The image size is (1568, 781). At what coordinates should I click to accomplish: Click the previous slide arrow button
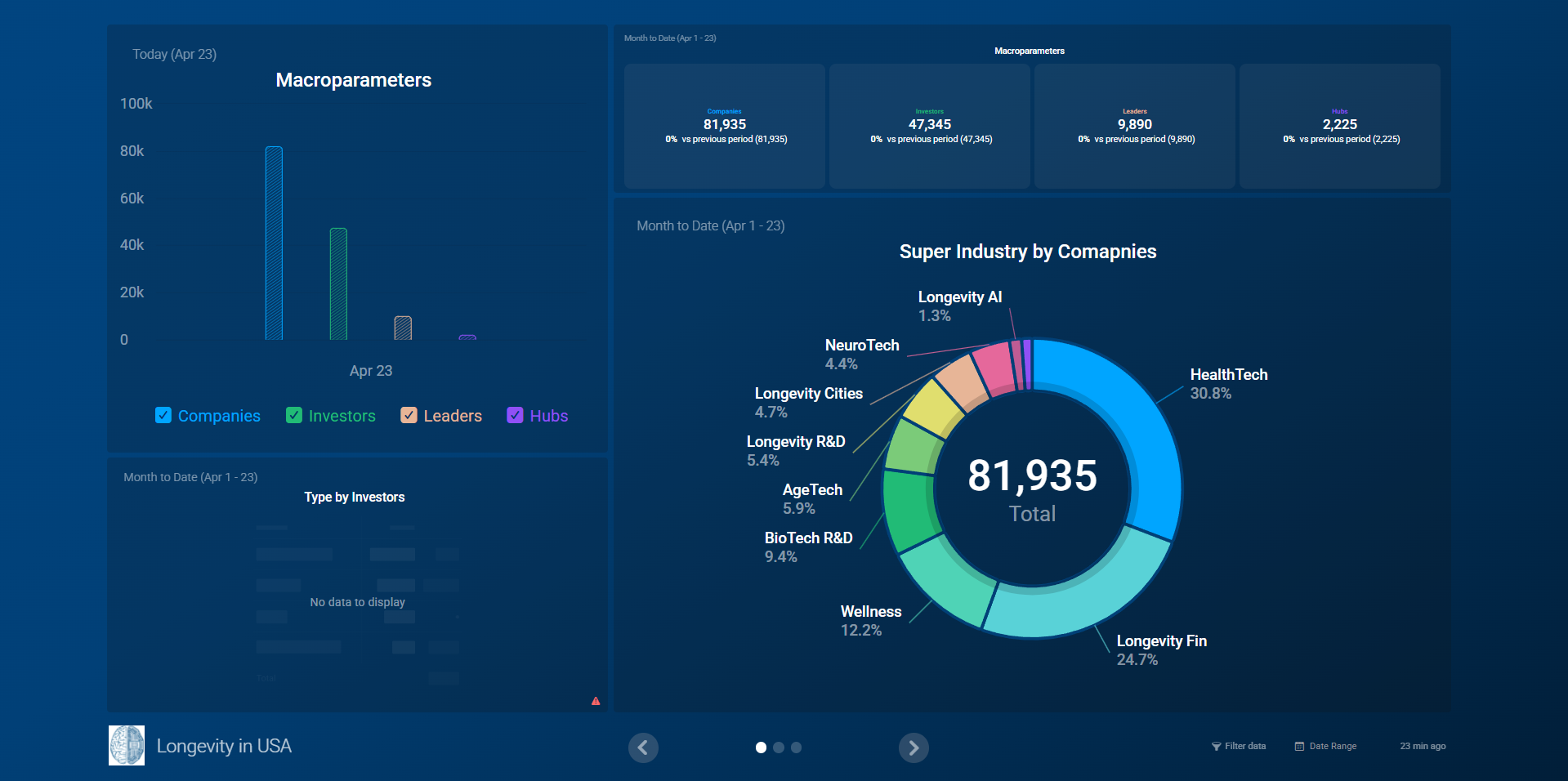coord(643,748)
